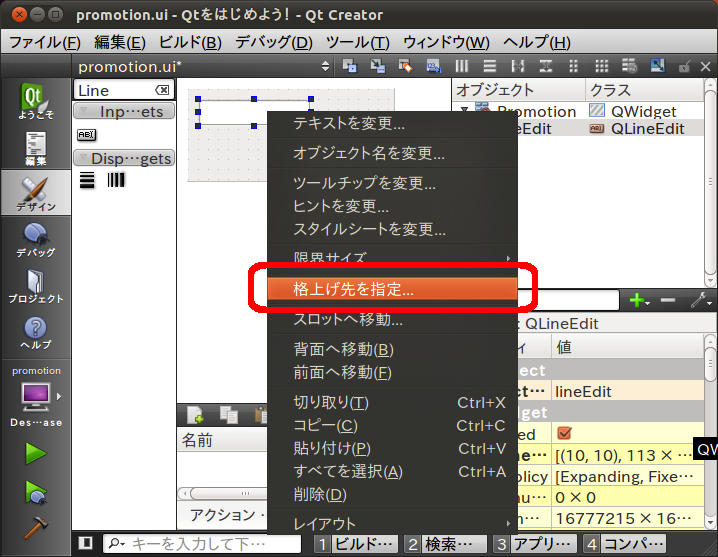
Task: Open the 検索 results pane button
Action: [x=442, y=544]
